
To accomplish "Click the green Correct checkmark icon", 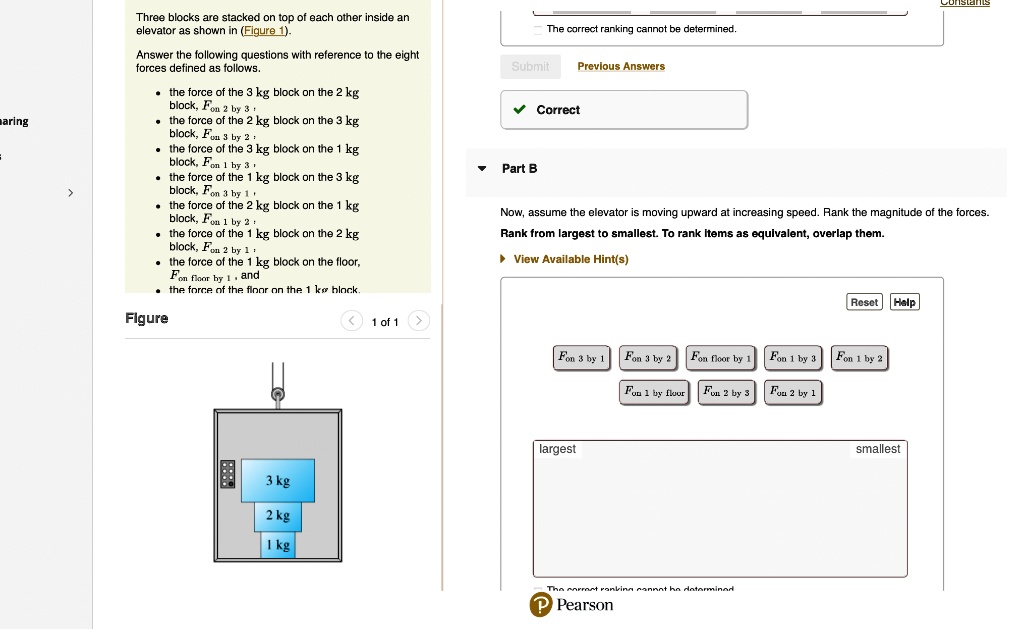I will (x=520, y=110).
